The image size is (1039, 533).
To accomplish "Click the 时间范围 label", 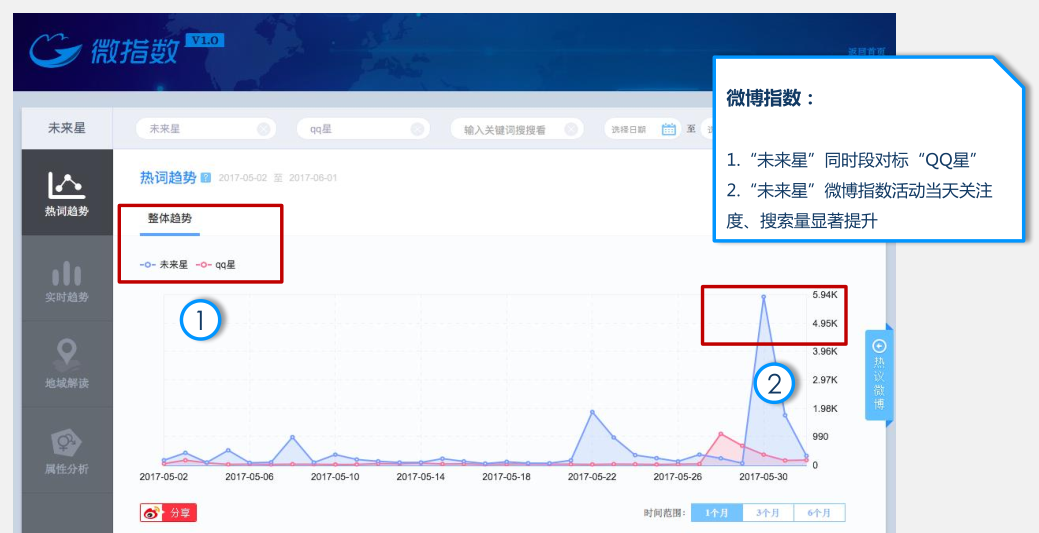I will click(x=664, y=513).
